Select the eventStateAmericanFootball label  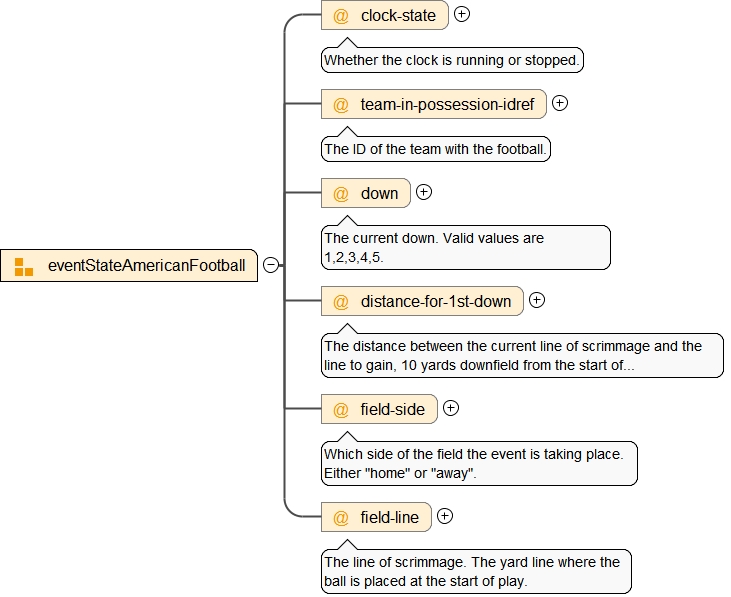coord(146,266)
